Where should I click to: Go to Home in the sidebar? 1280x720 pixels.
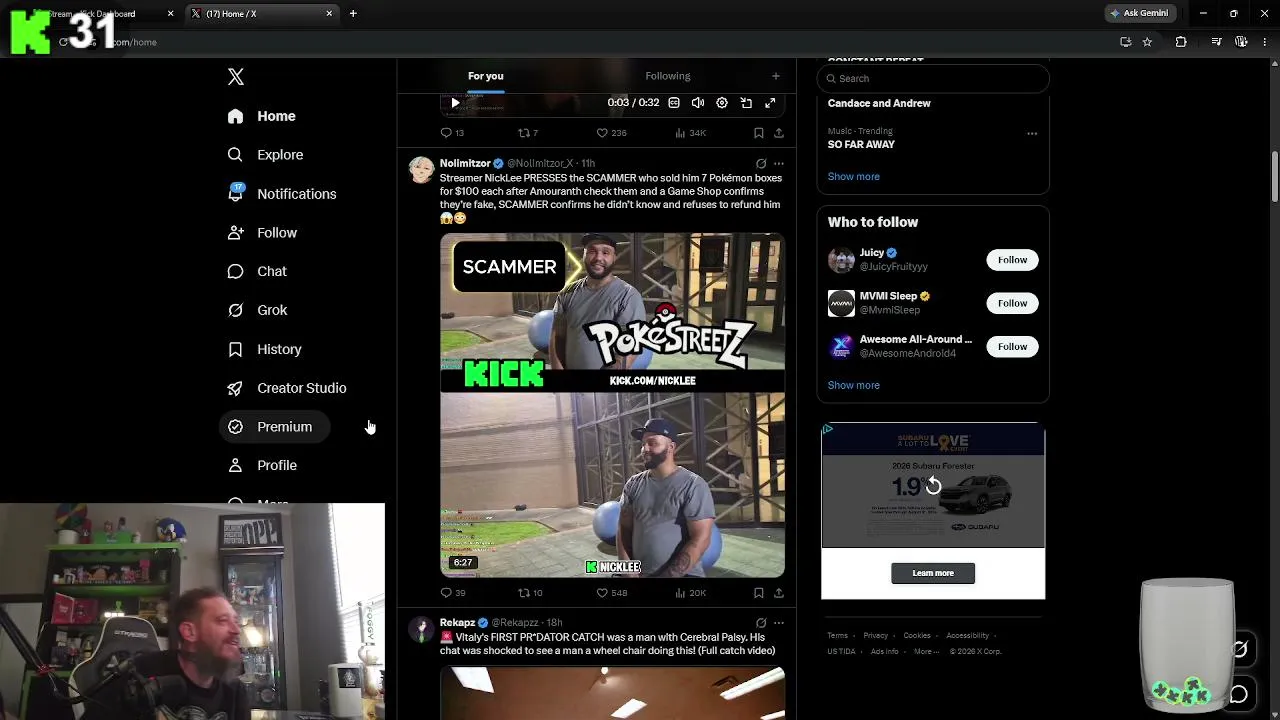pyautogui.click(x=261, y=116)
